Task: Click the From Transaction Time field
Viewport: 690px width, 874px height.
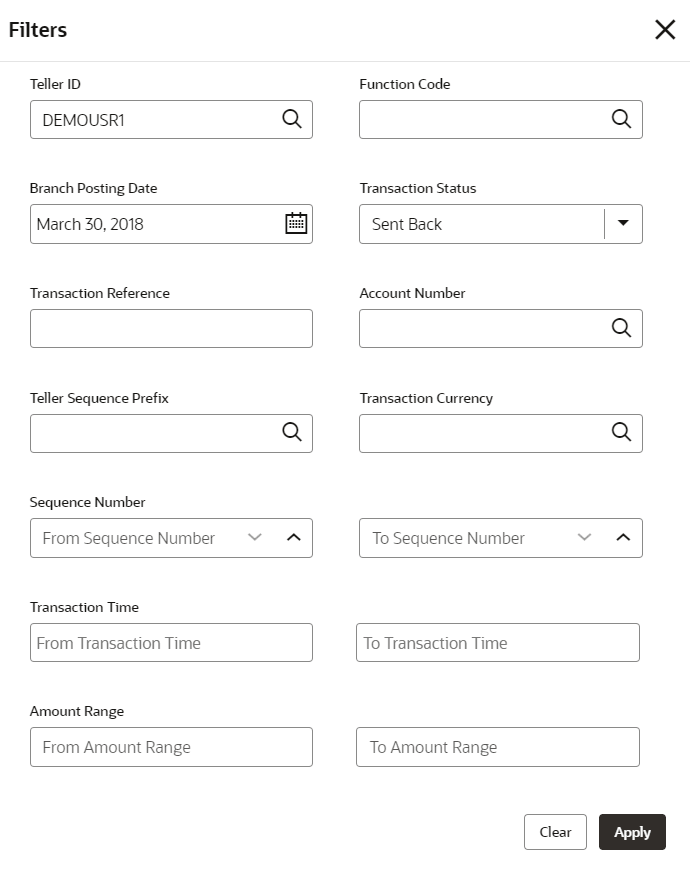Action: (171, 642)
